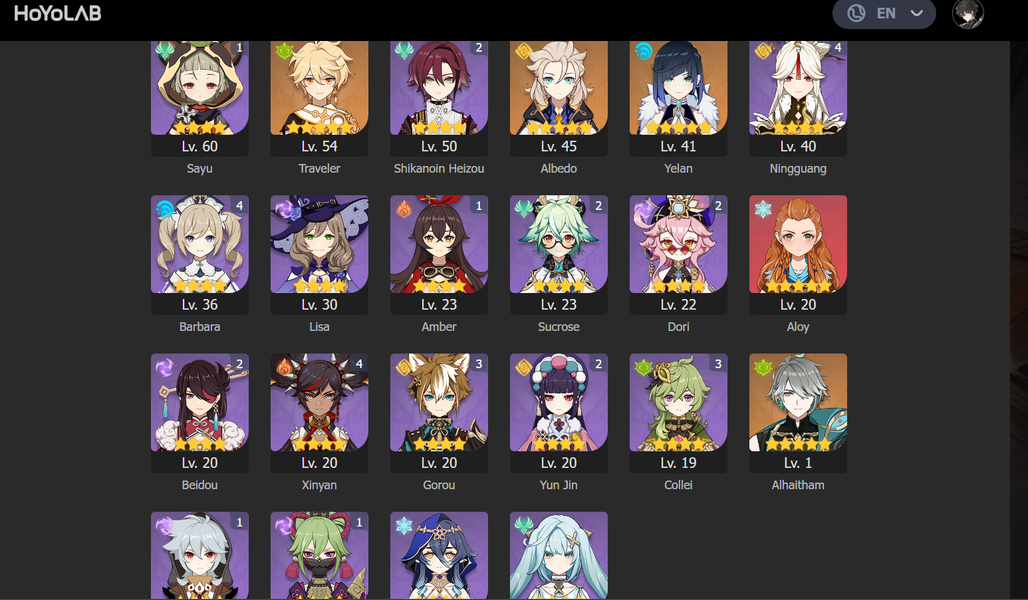Open the EN language dropdown
This screenshot has width=1028, height=600.
(x=884, y=14)
